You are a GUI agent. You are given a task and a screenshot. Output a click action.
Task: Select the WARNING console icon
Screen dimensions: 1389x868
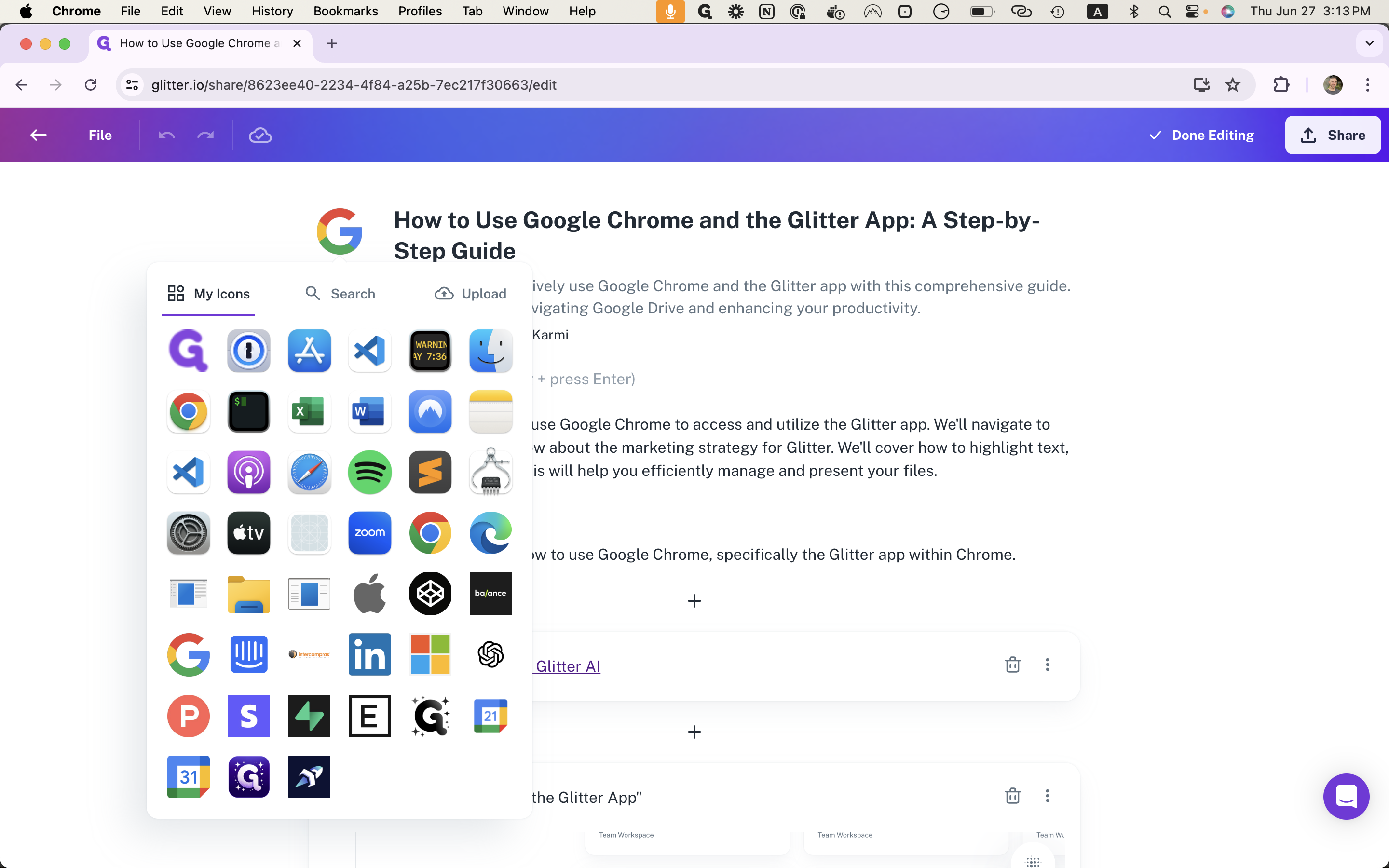point(431,351)
